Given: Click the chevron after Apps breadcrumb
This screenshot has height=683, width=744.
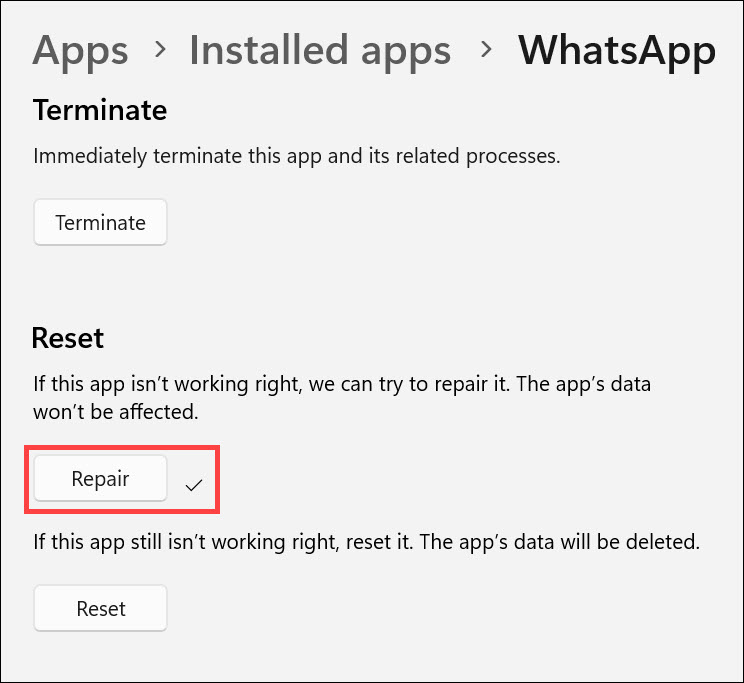Looking at the screenshot, I should [159, 51].
